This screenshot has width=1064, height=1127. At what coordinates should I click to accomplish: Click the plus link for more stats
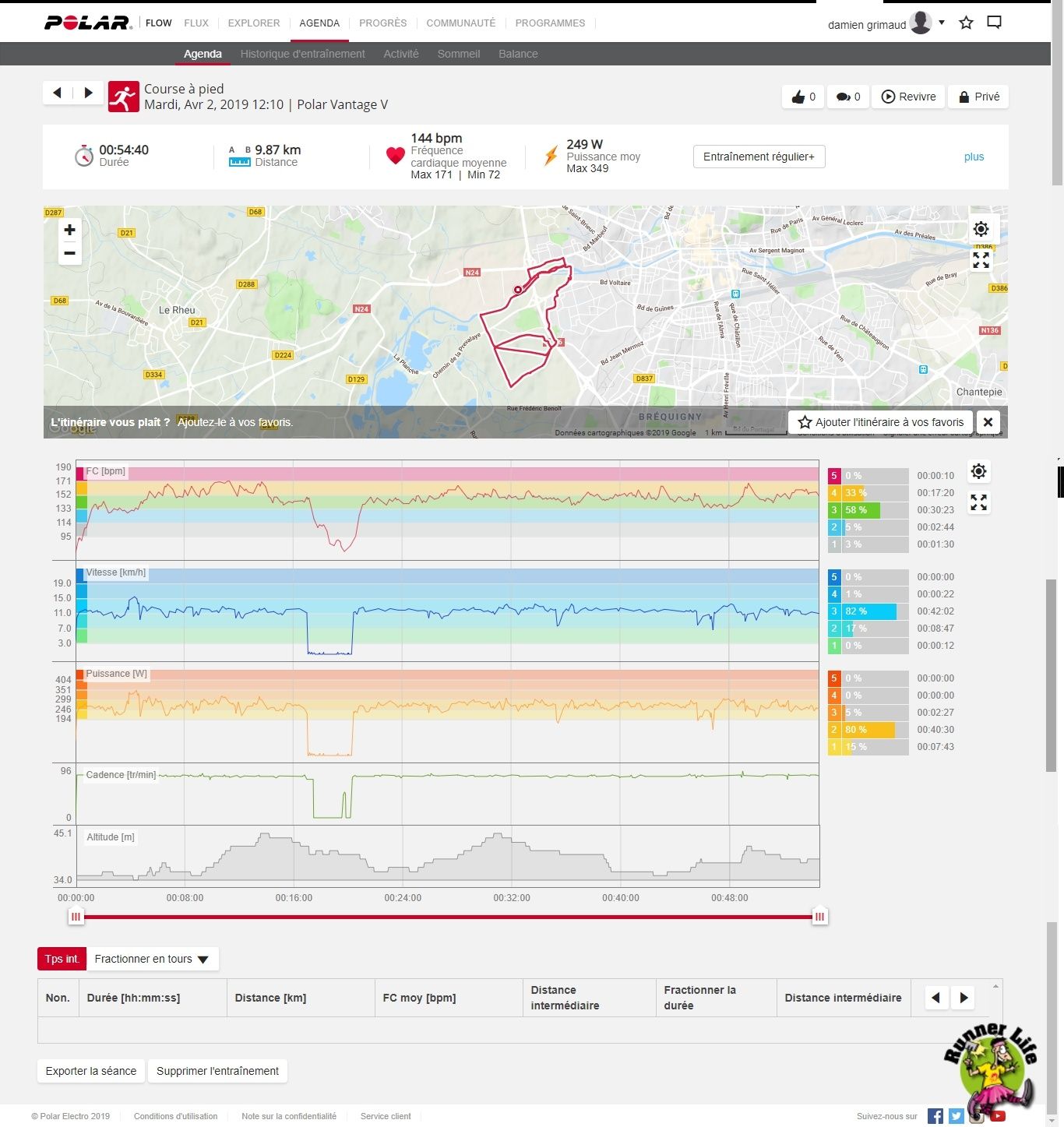pyautogui.click(x=974, y=157)
